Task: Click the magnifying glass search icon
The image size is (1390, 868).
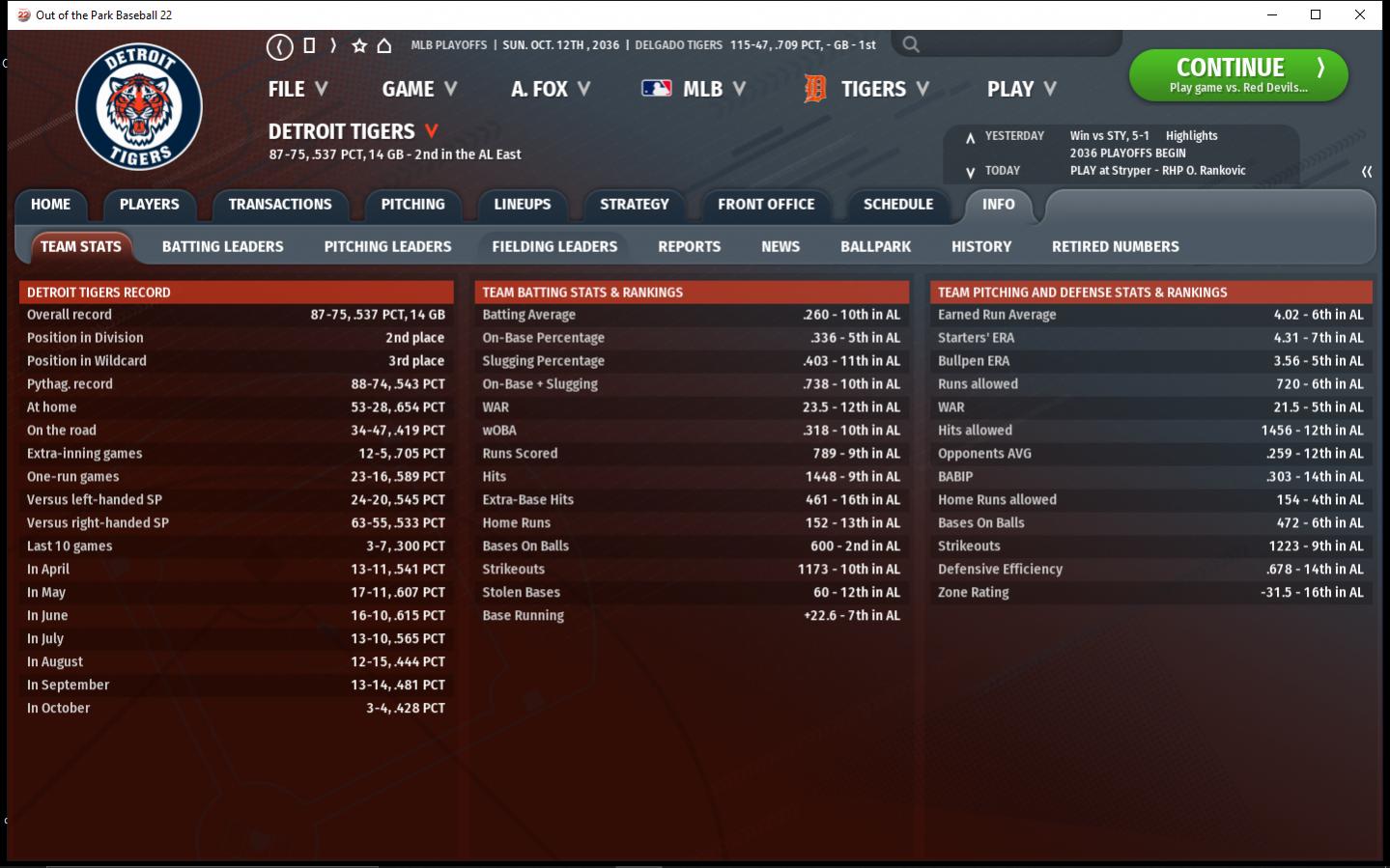Action: pos(911,44)
